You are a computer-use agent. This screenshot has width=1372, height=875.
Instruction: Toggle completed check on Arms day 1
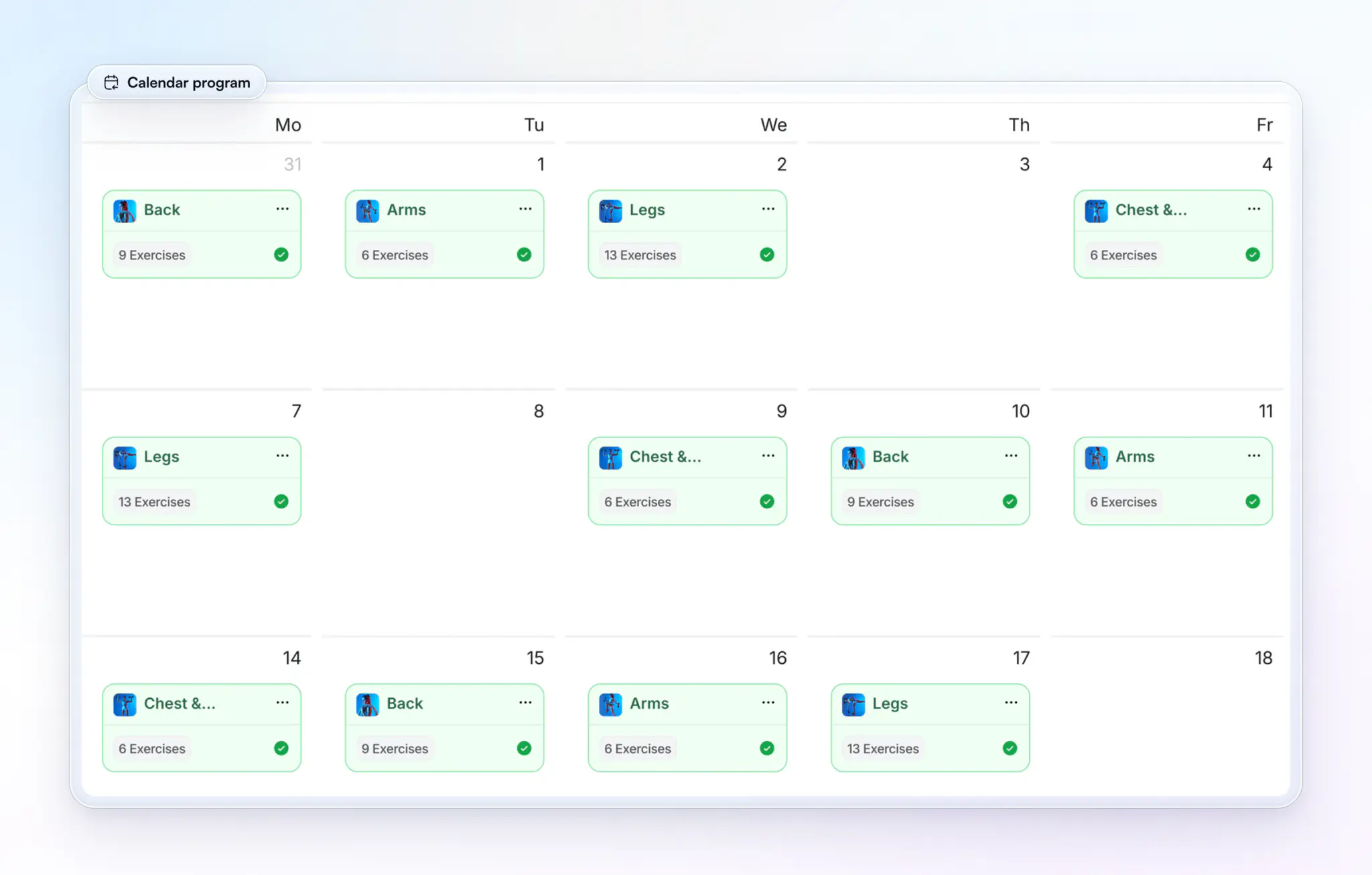tap(525, 255)
